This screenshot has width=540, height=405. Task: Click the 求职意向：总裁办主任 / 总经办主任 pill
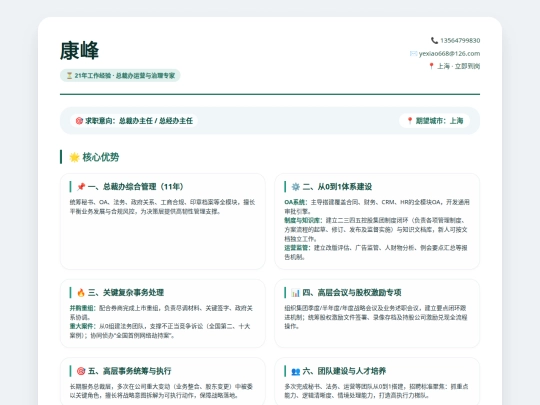click(134, 121)
